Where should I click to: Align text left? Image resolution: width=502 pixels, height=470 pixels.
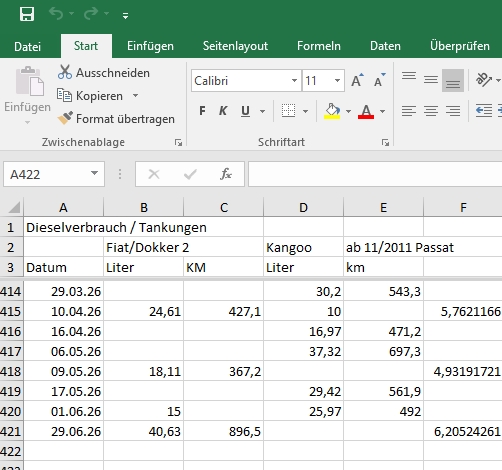(x=409, y=111)
